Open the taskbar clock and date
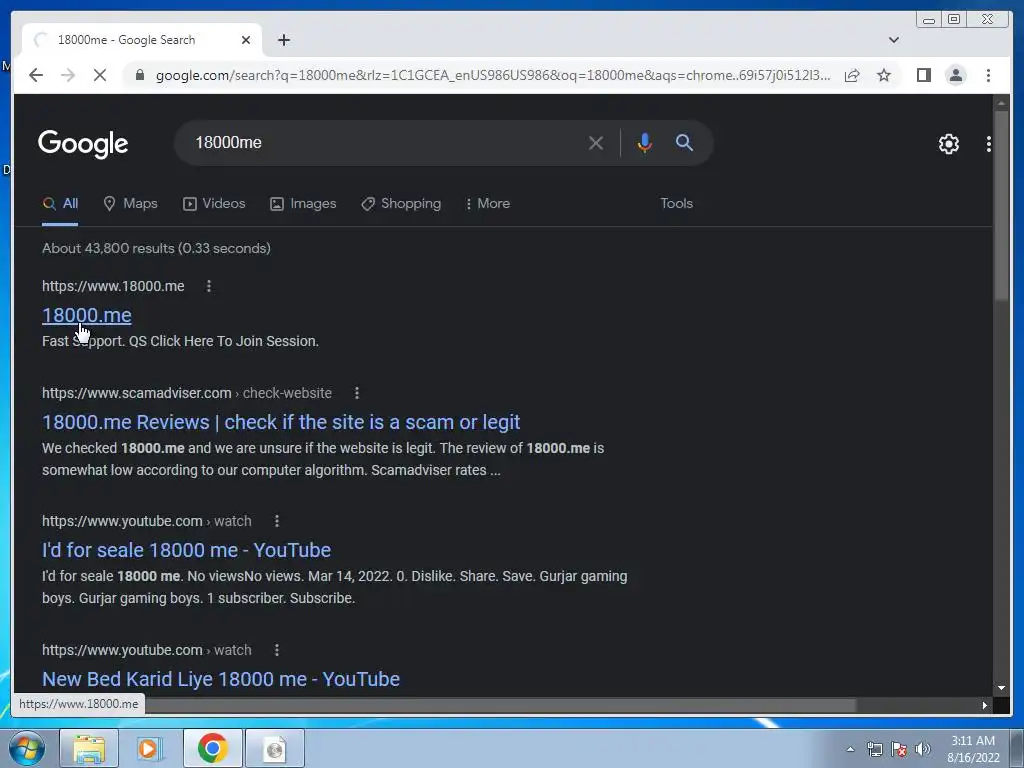 [973, 749]
